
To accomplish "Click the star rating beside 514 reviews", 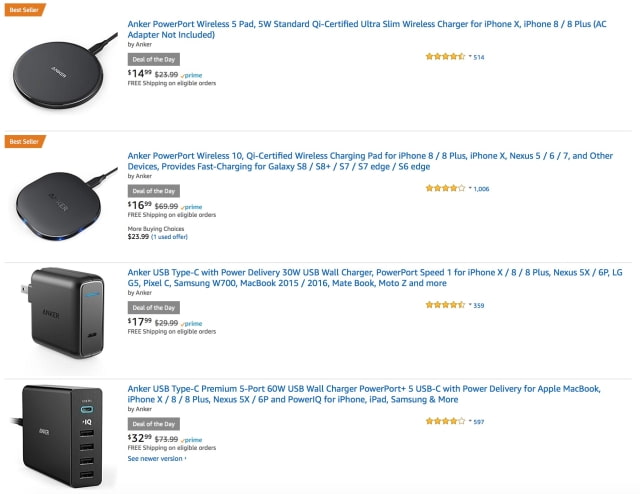I will coord(445,57).
